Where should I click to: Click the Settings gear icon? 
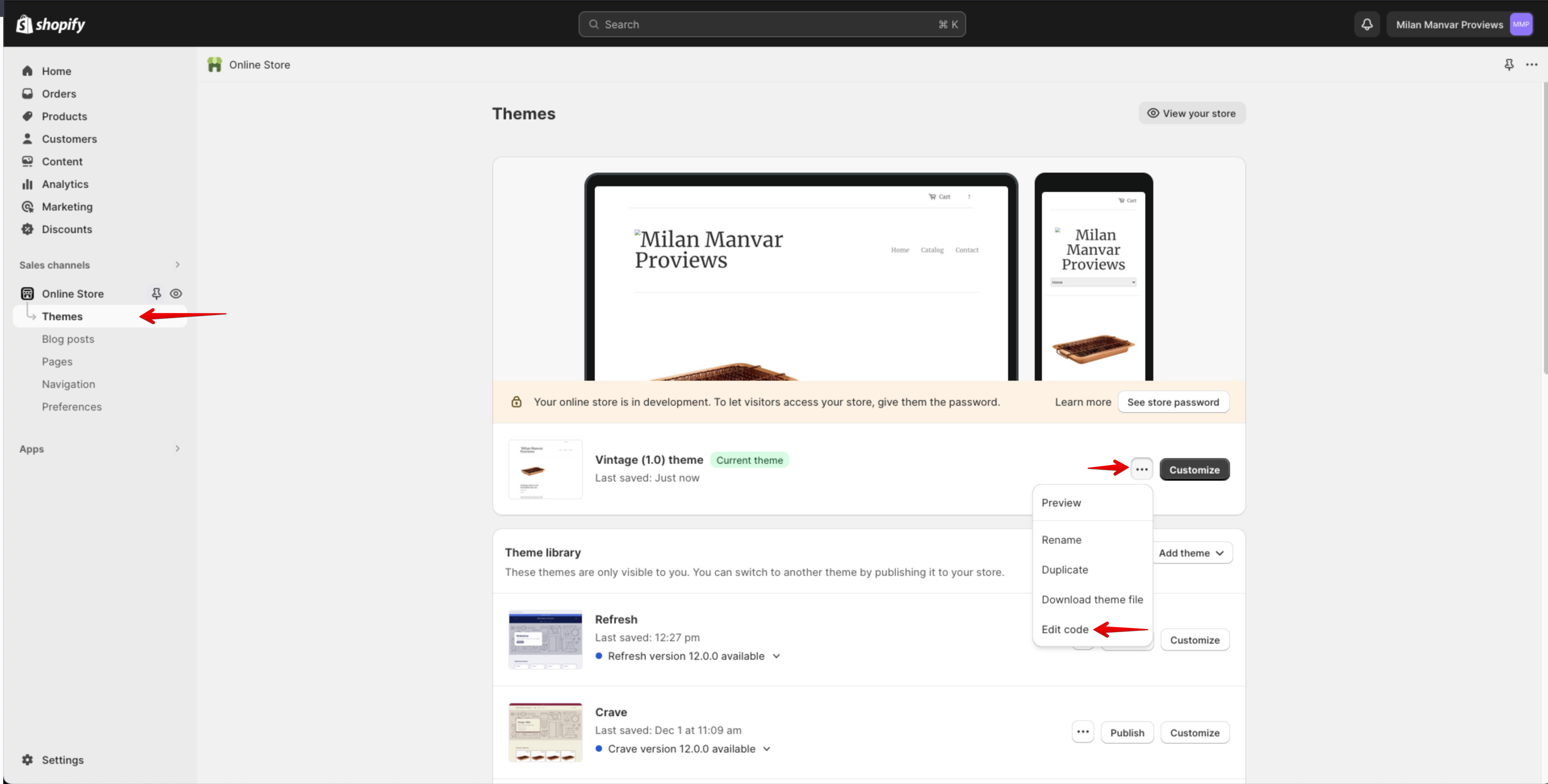pos(27,759)
